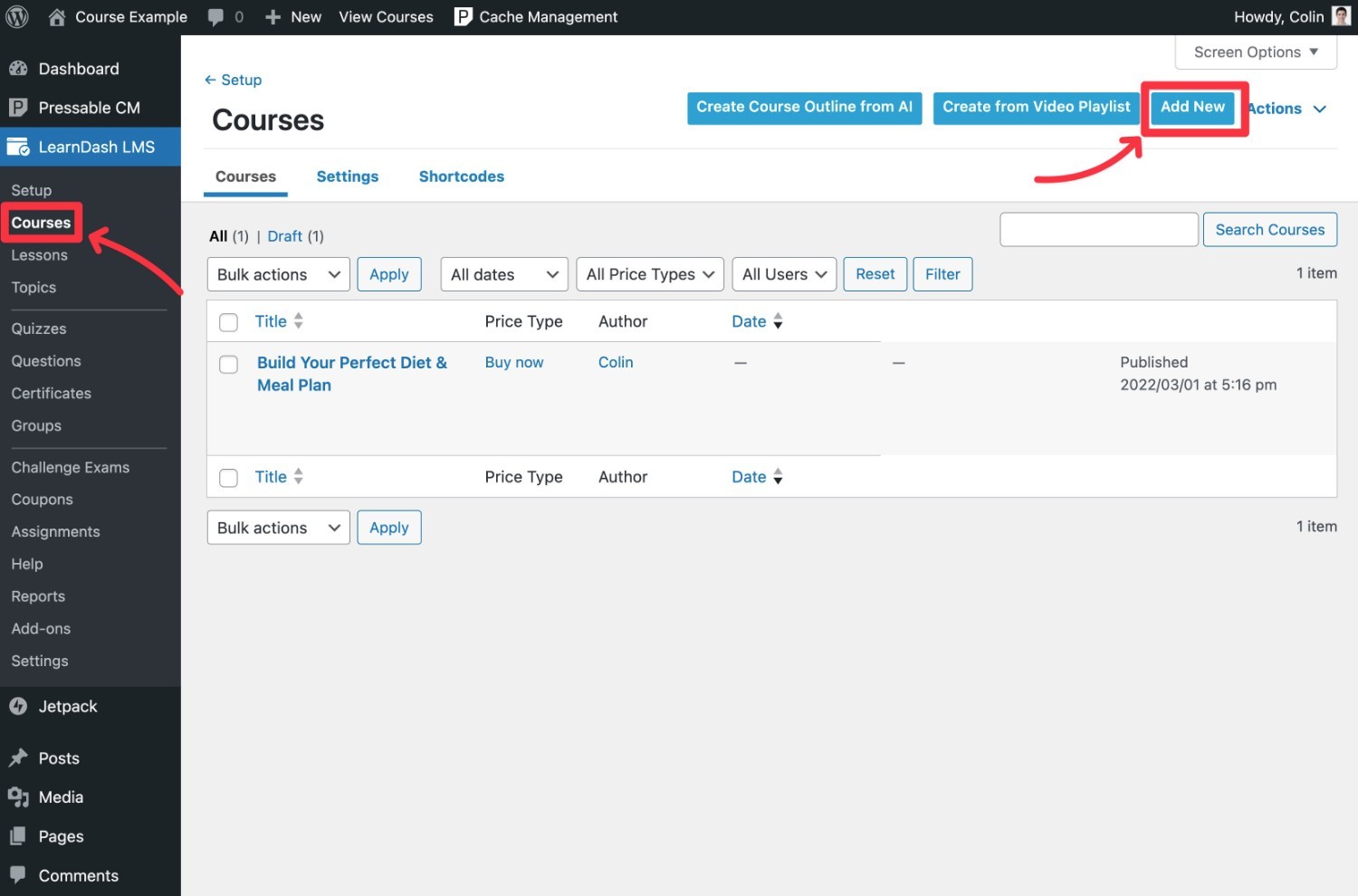
Task: Select checkbox for Build Your Perfect Diet course
Action: point(229,364)
